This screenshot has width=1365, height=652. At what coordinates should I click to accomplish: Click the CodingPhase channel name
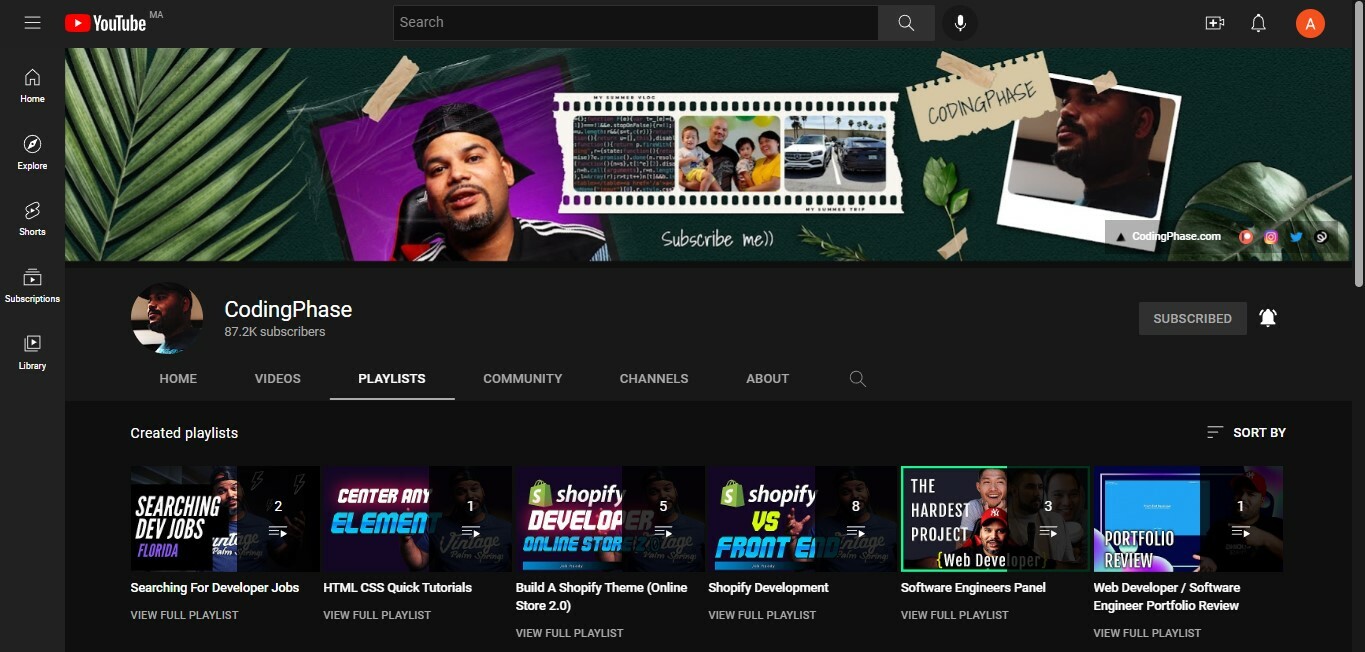[288, 310]
